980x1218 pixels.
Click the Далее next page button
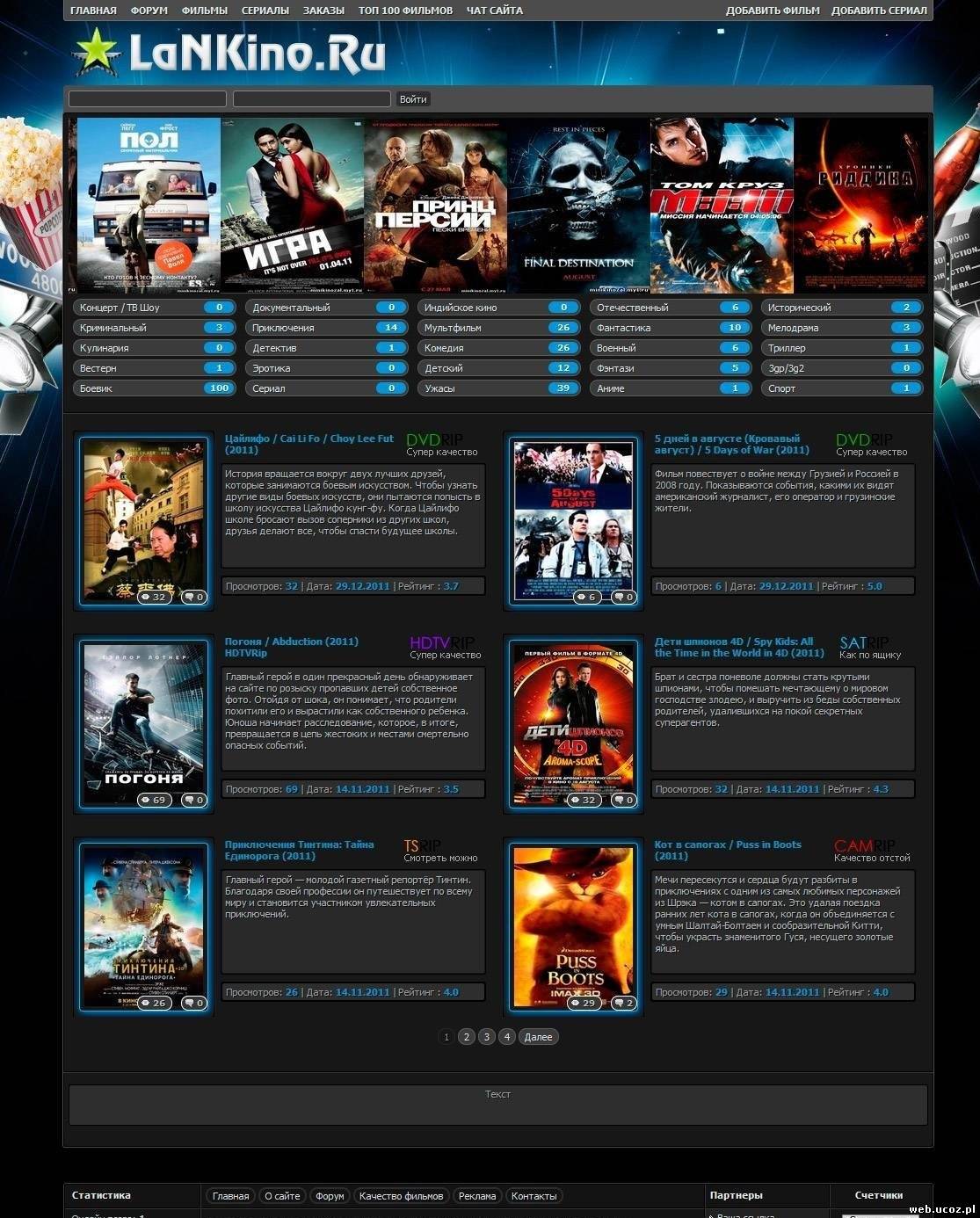[x=538, y=1037]
